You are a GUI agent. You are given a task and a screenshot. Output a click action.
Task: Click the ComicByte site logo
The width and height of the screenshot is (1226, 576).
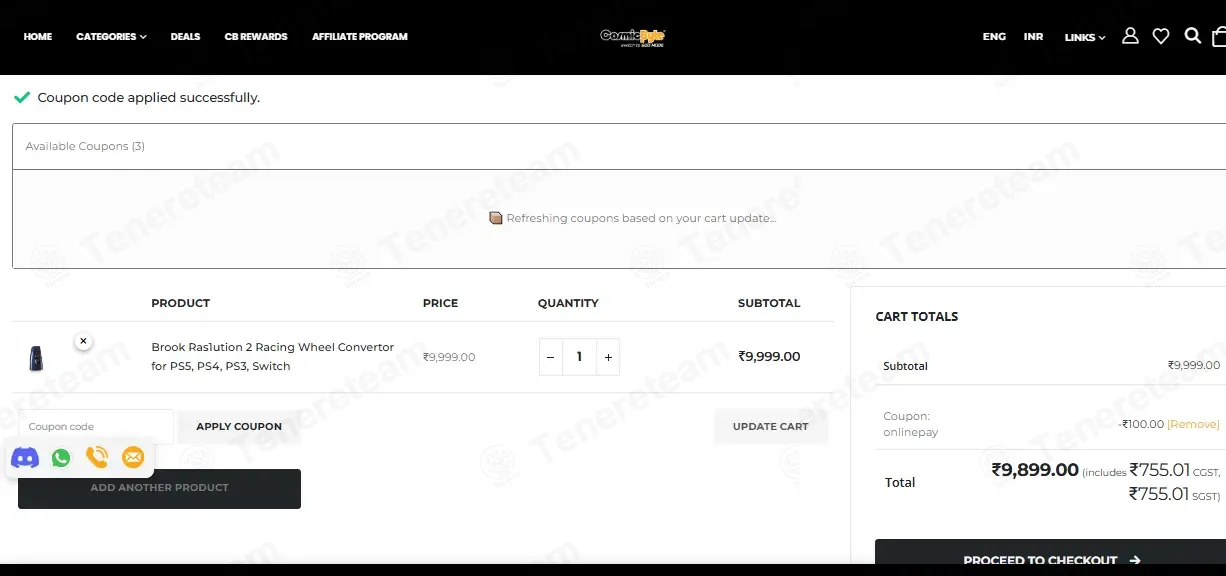point(632,37)
